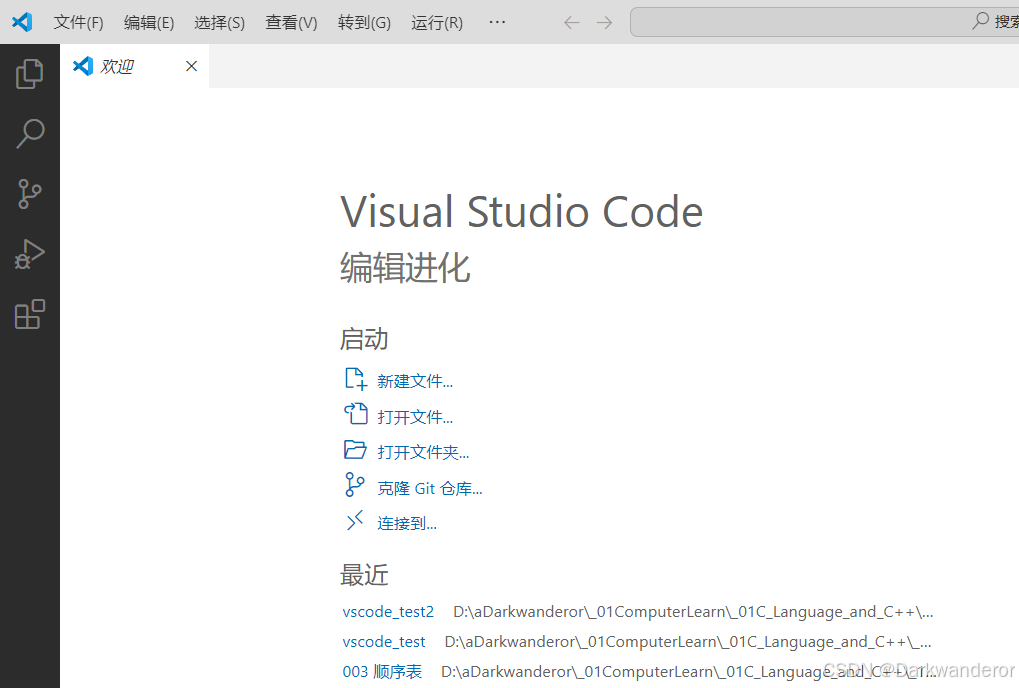
Task: Click the 打开文件夹... link
Action: (423, 452)
